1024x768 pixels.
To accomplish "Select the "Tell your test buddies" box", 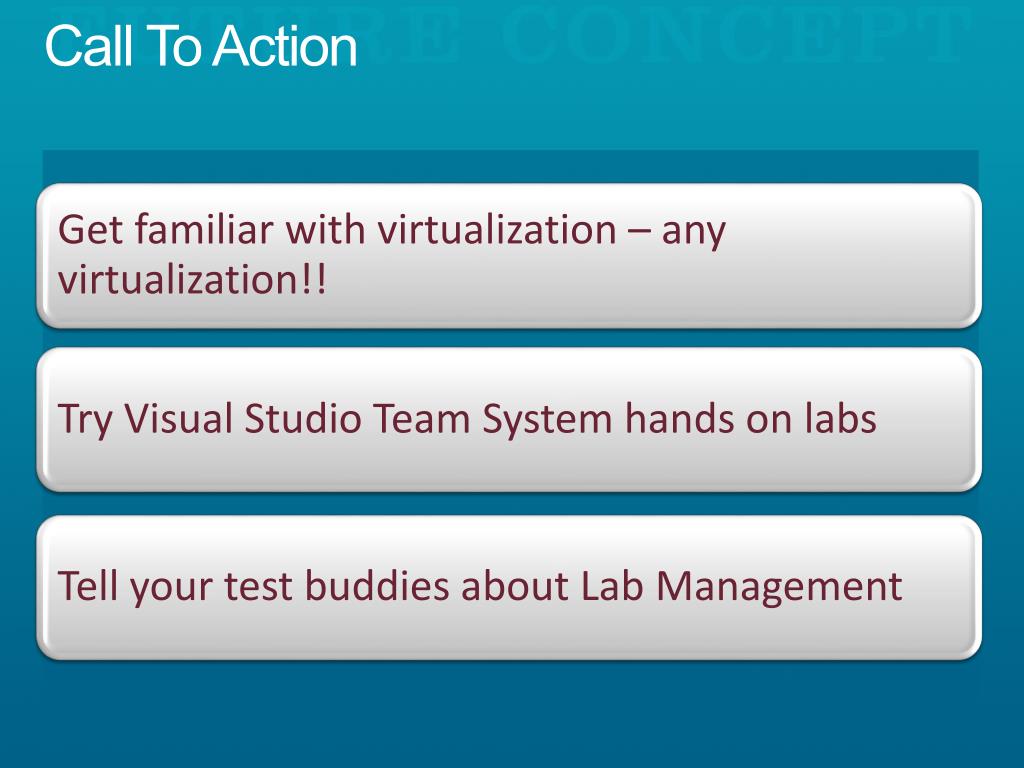I will tap(509, 587).
